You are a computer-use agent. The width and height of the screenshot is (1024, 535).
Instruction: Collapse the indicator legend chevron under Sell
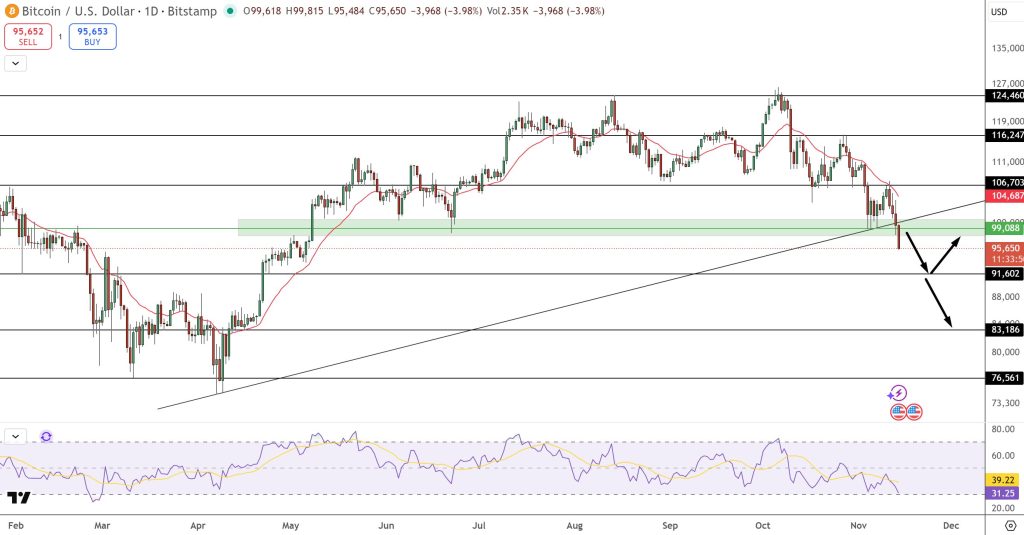point(15,63)
